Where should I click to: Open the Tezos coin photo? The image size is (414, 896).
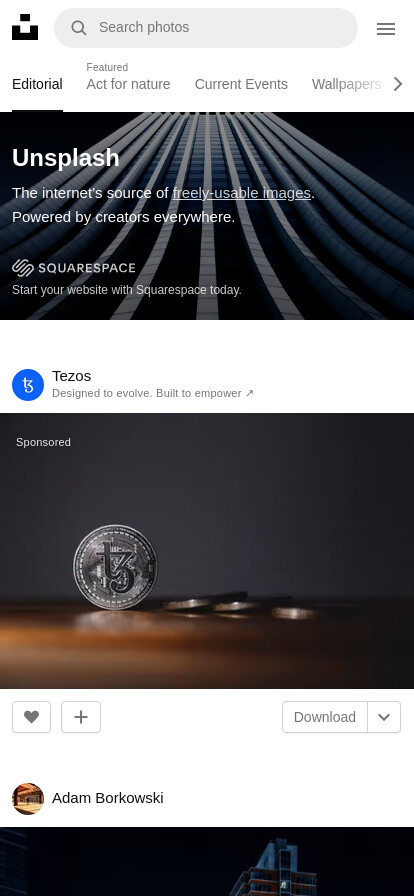click(x=207, y=550)
